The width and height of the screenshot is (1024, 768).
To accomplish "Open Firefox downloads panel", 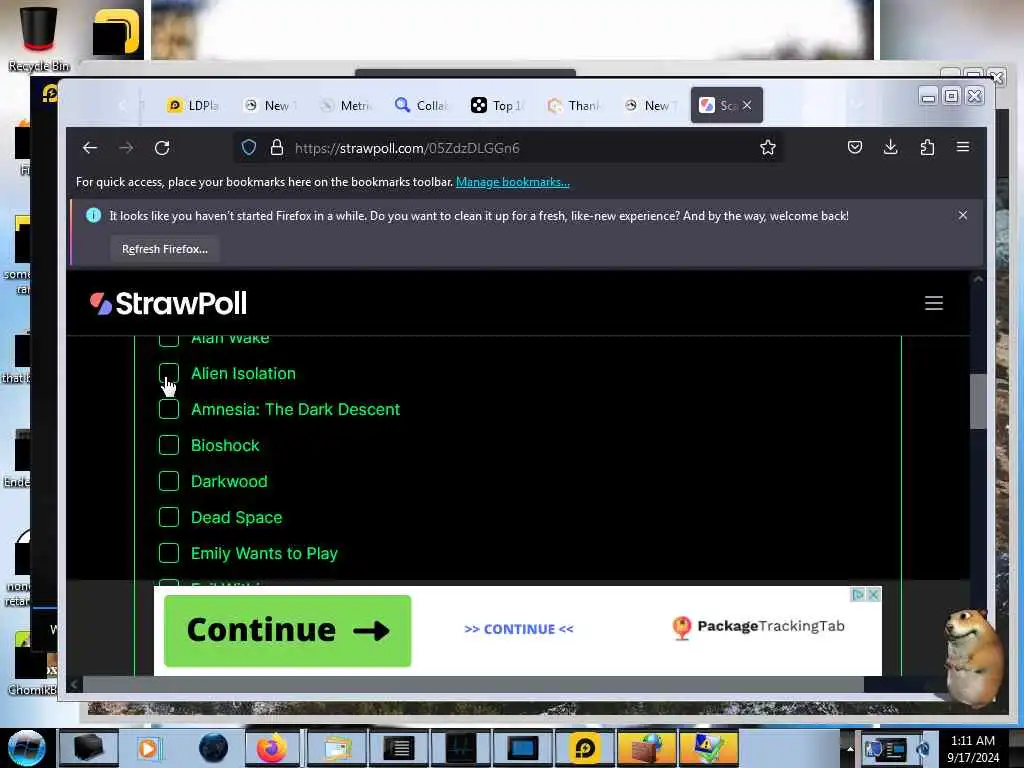I will [x=890, y=147].
